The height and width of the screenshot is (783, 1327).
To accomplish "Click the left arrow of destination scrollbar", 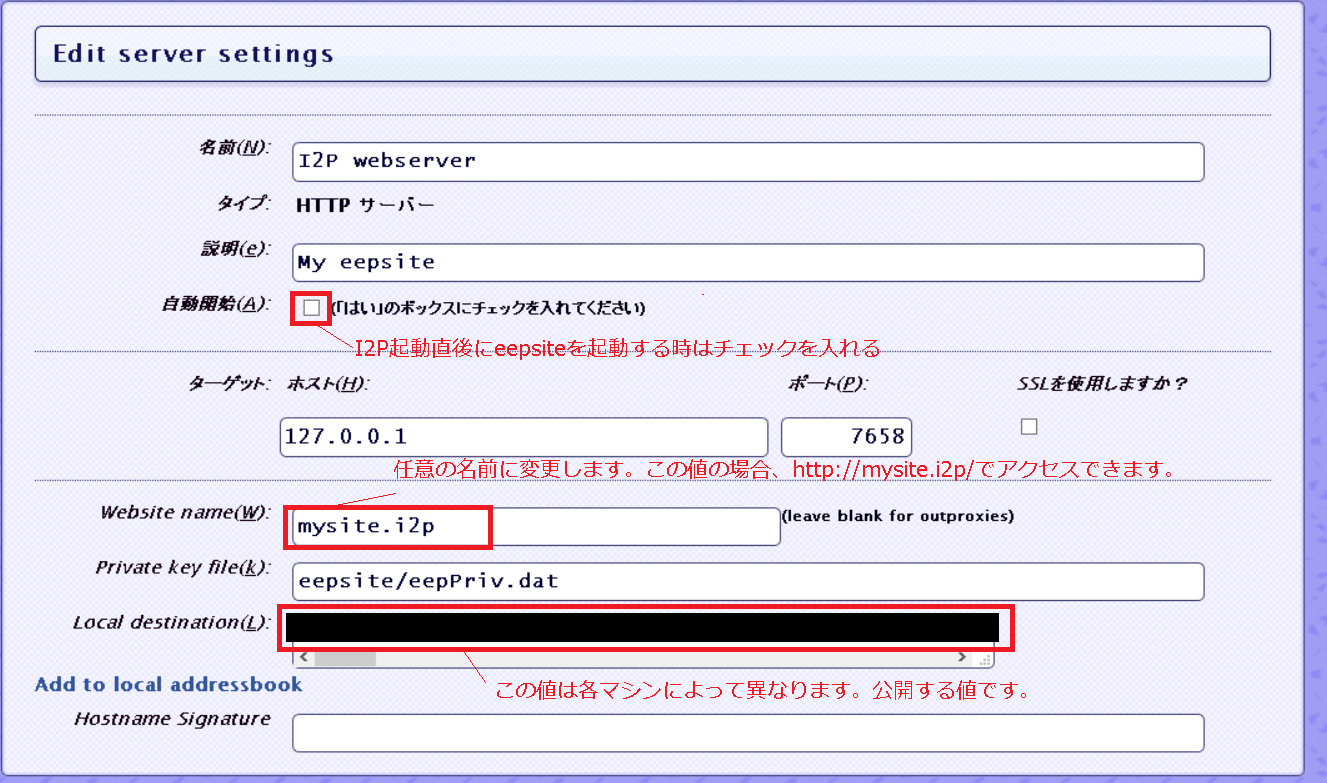I will pyautogui.click(x=303, y=658).
